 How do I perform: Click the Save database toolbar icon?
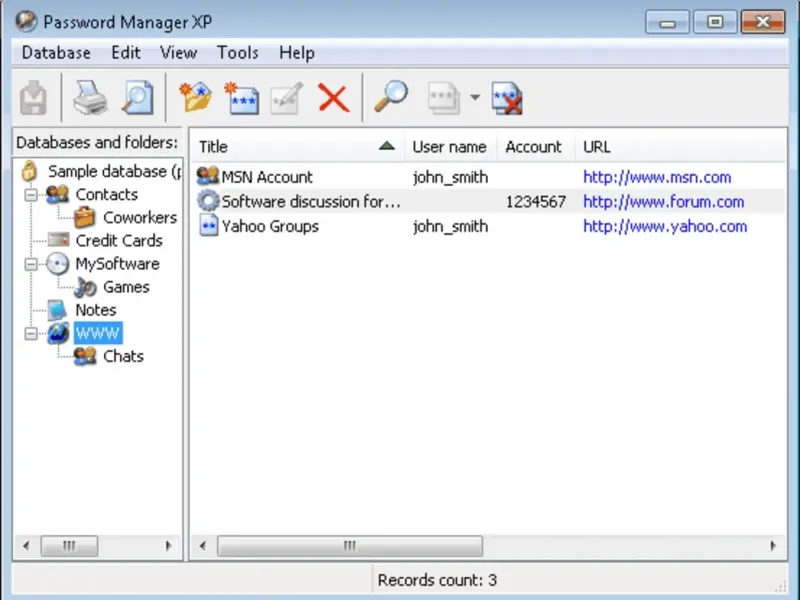34,97
